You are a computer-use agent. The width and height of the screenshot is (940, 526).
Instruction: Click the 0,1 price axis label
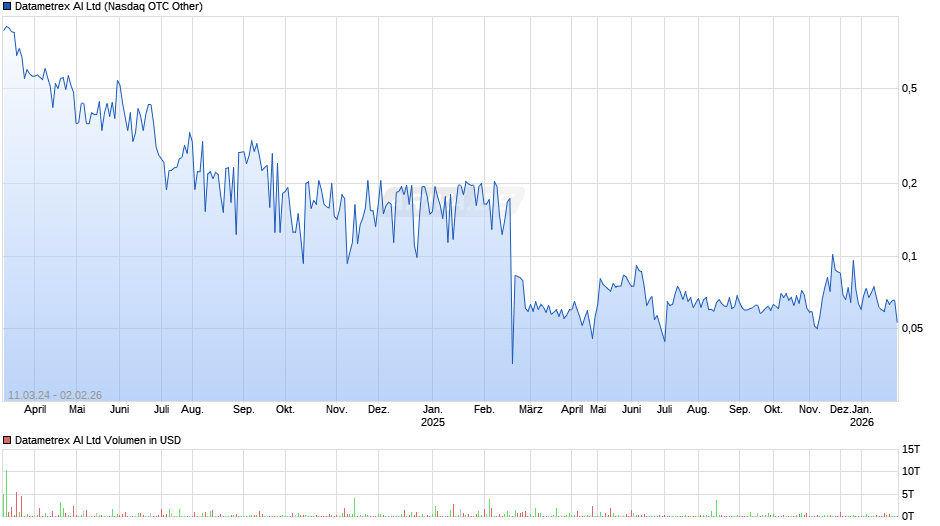909,257
